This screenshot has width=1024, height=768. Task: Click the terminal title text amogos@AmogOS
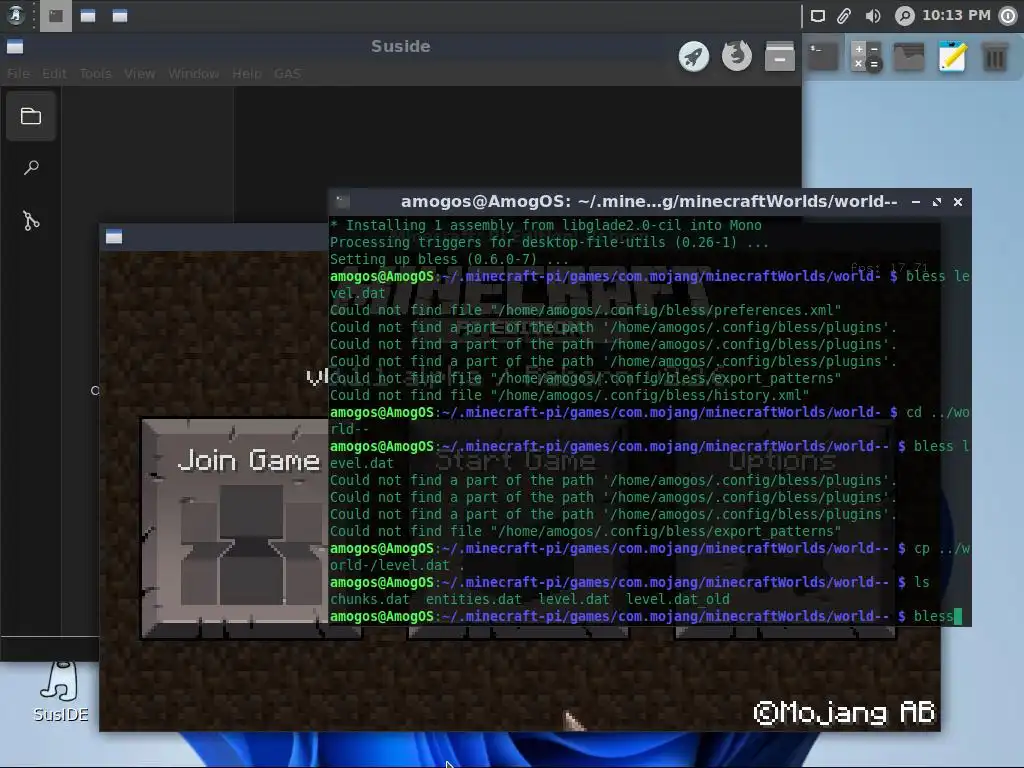(649, 201)
